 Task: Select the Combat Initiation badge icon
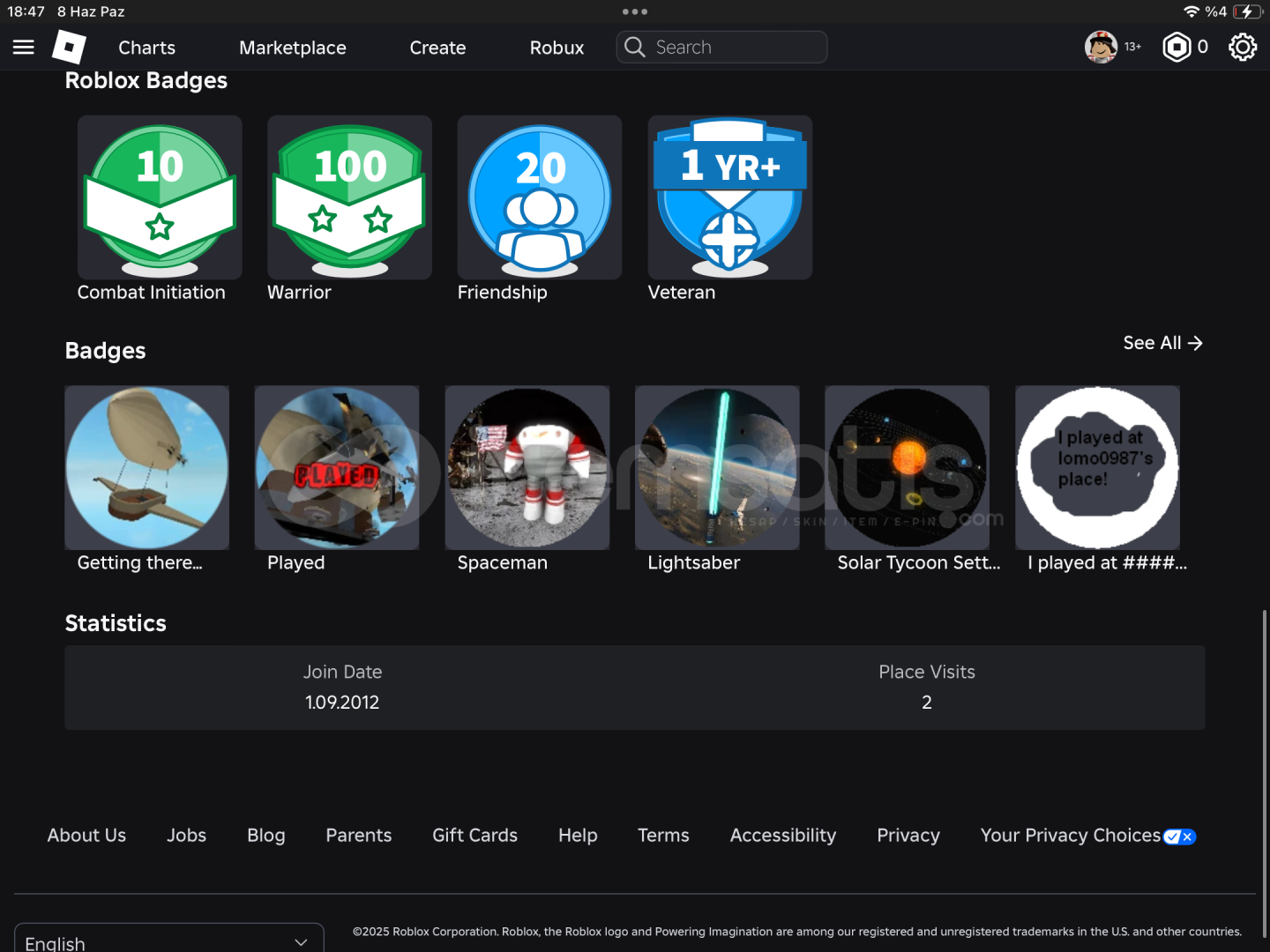(160, 197)
